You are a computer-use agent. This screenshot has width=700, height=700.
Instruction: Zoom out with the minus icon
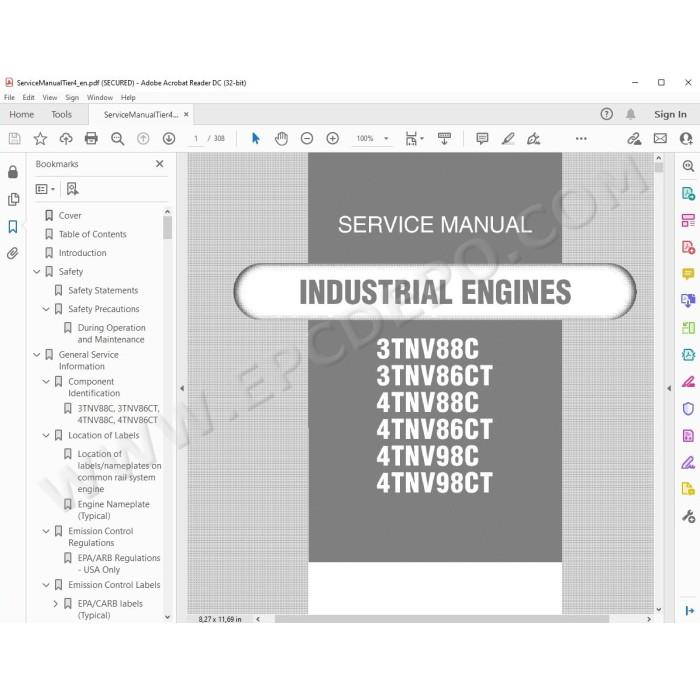[307, 139]
